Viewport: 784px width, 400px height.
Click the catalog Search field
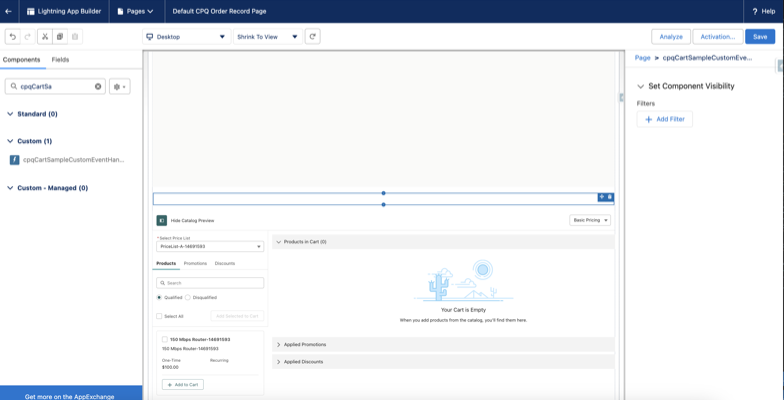point(210,283)
